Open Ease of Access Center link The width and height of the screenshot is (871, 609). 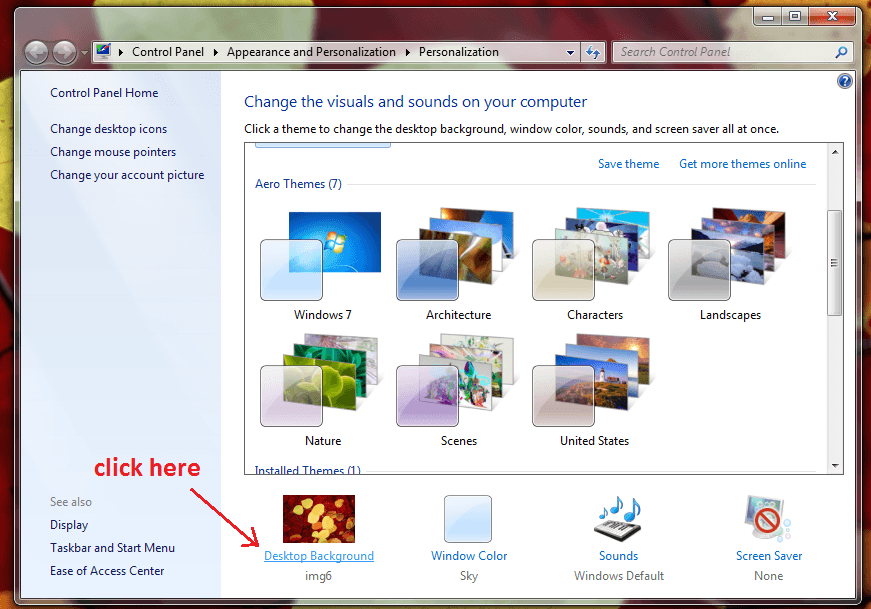pyautogui.click(x=107, y=571)
